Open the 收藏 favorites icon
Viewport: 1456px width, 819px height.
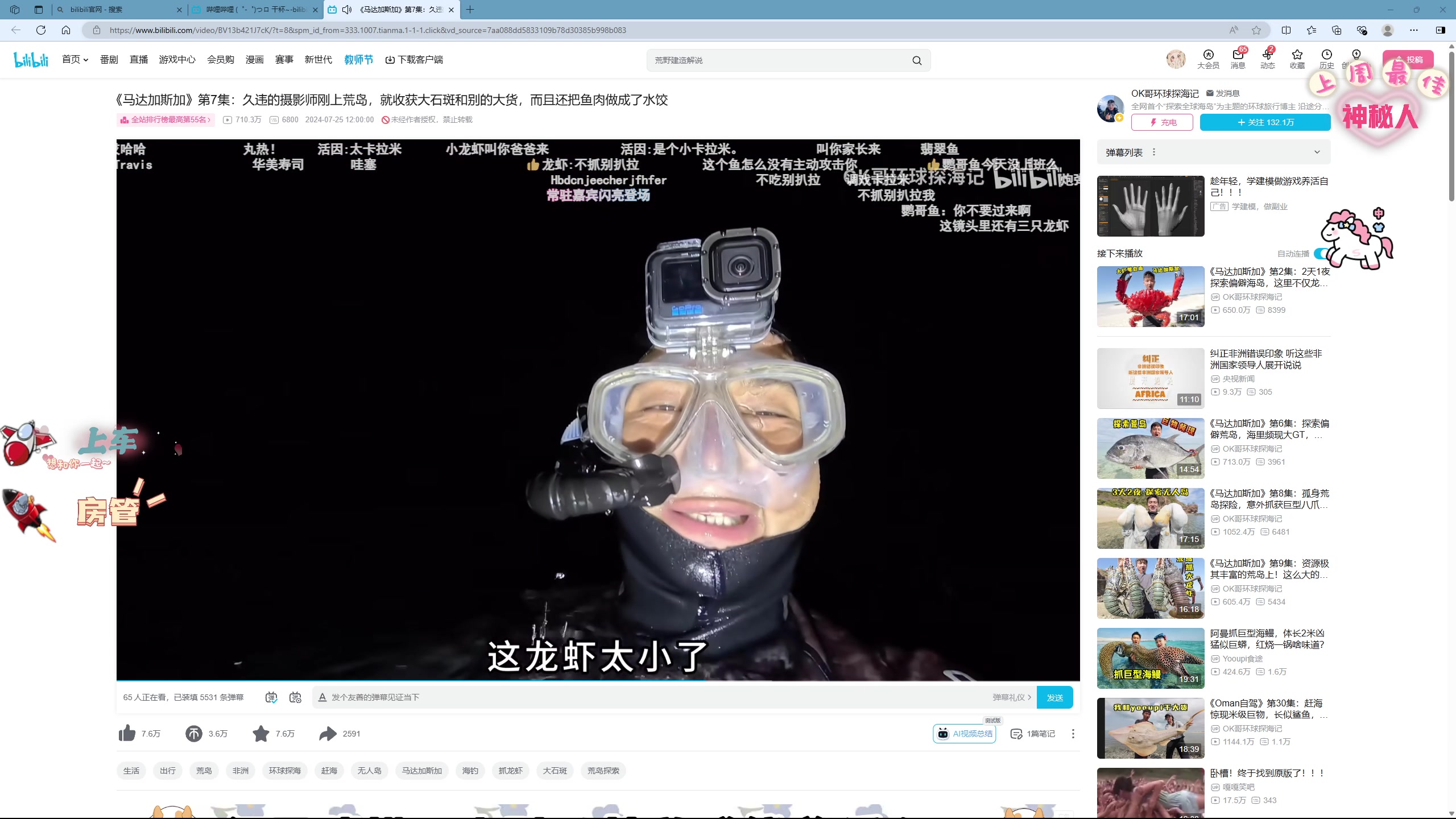point(1297,59)
